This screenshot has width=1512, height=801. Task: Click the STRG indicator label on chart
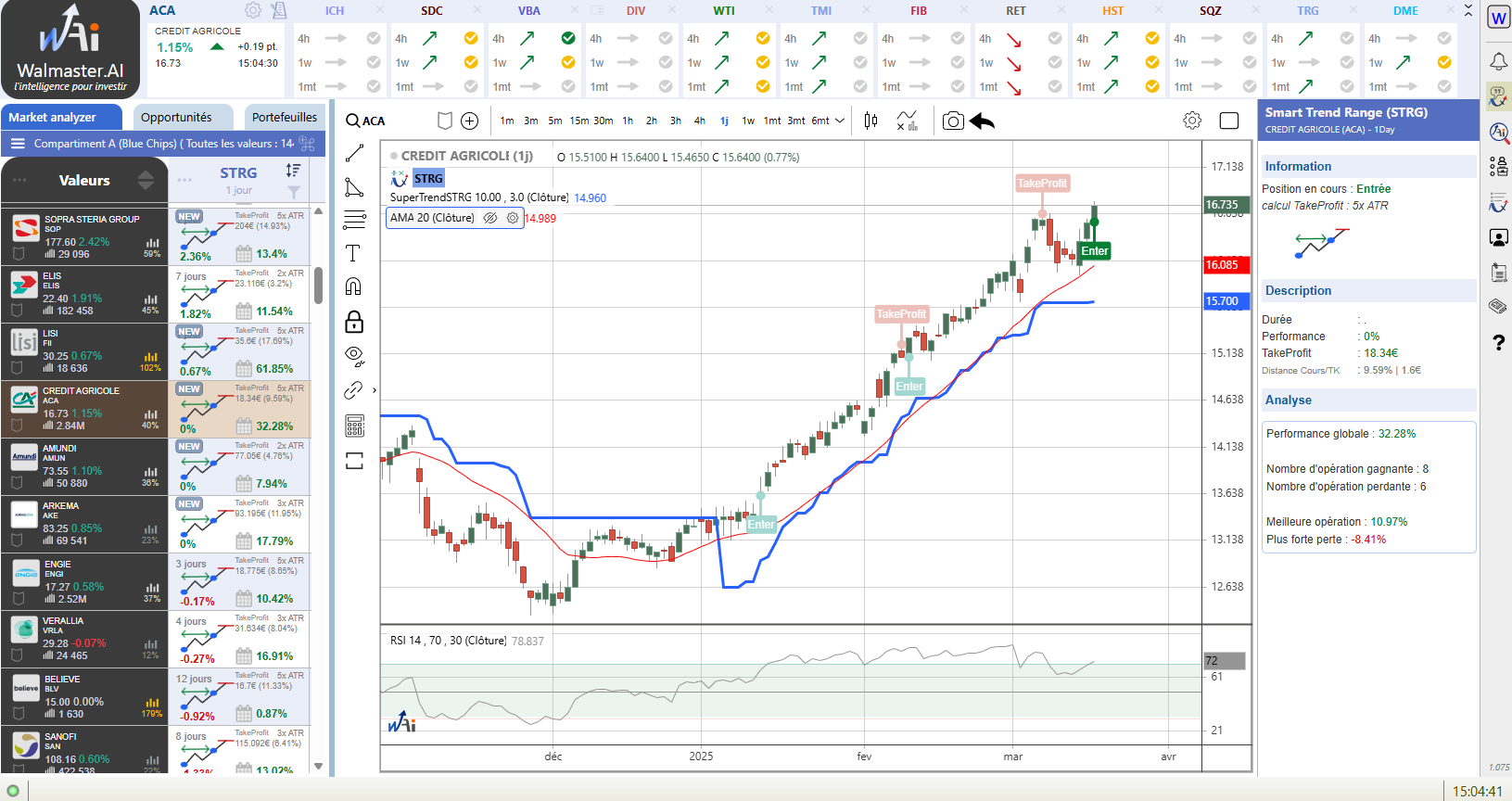point(428,178)
